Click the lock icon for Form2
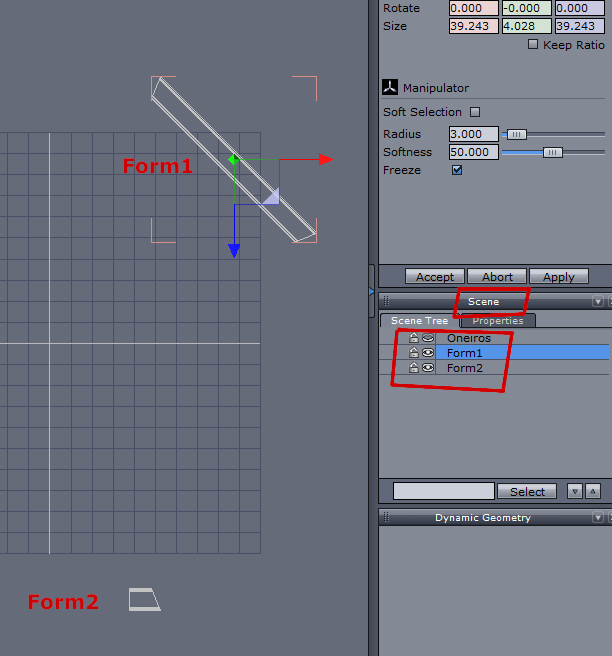The height and width of the screenshot is (656, 612). 414,368
